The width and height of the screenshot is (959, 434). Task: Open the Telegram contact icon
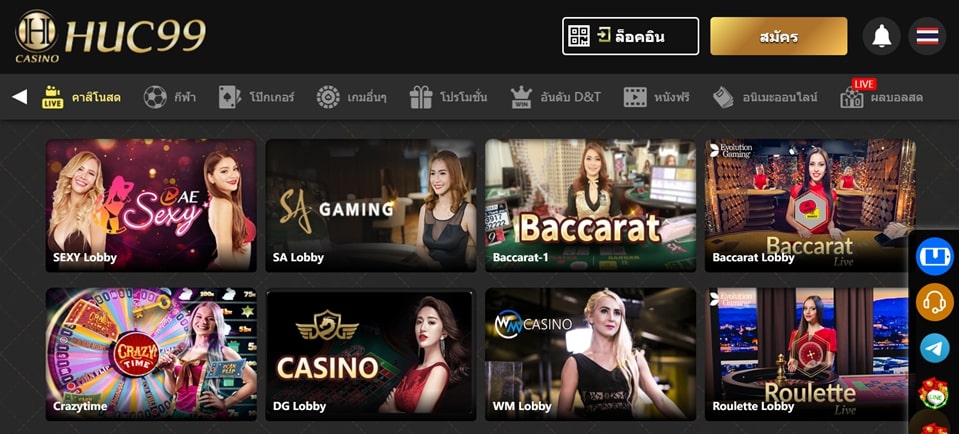coord(934,348)
